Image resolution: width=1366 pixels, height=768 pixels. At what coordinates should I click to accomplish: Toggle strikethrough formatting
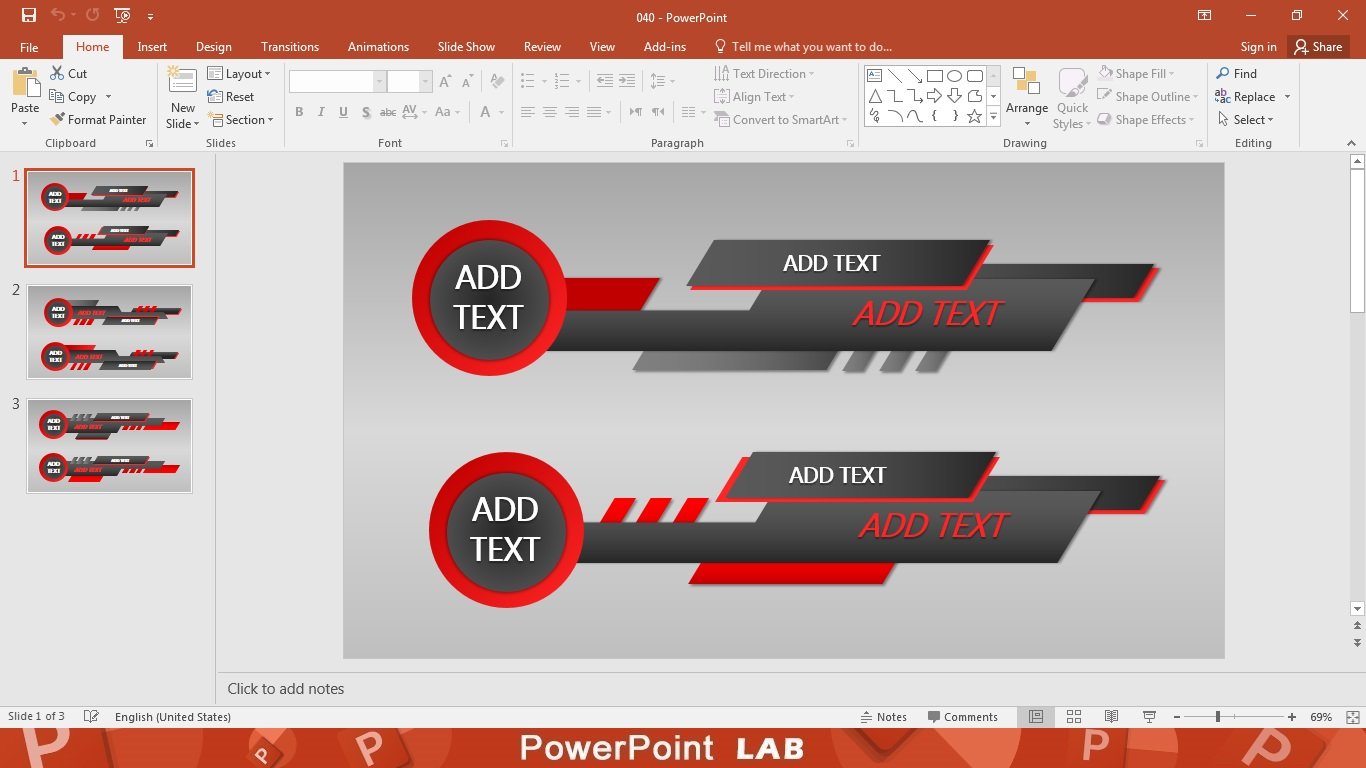[x=388, y=112]
